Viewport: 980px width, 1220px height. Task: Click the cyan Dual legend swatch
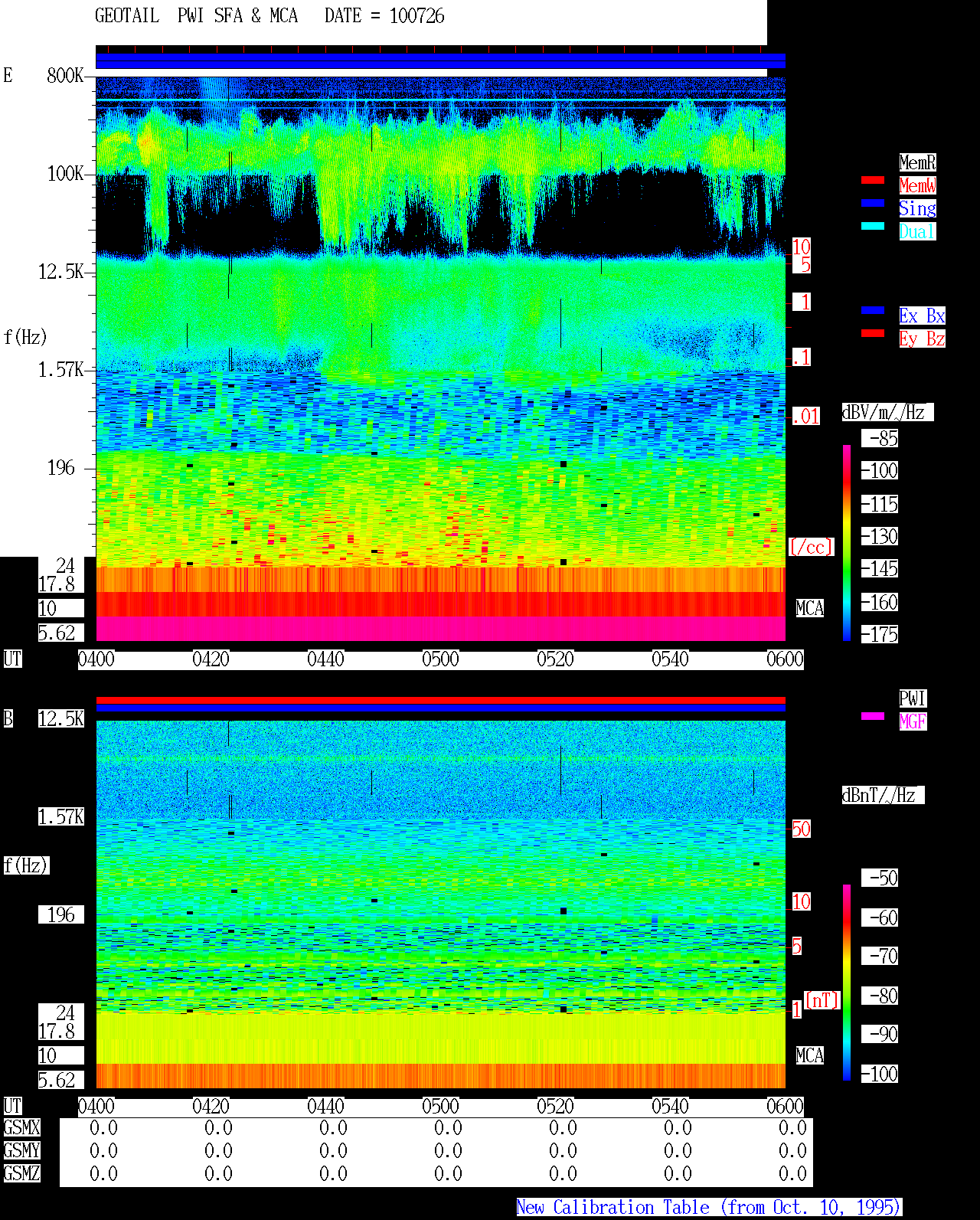(x=873, y=226)
